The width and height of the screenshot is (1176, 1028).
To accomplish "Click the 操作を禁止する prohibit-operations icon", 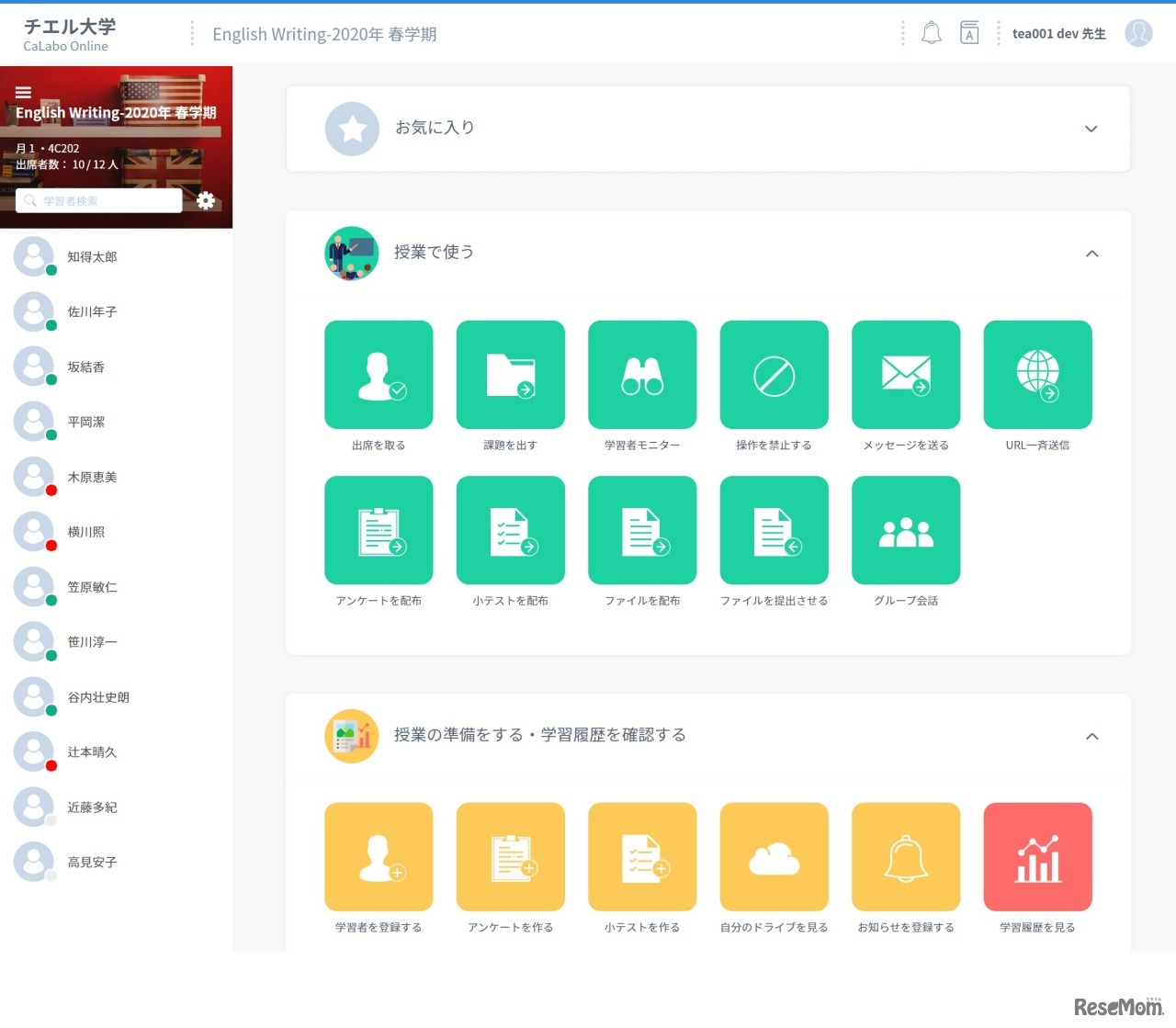I will tap(774, 375).
